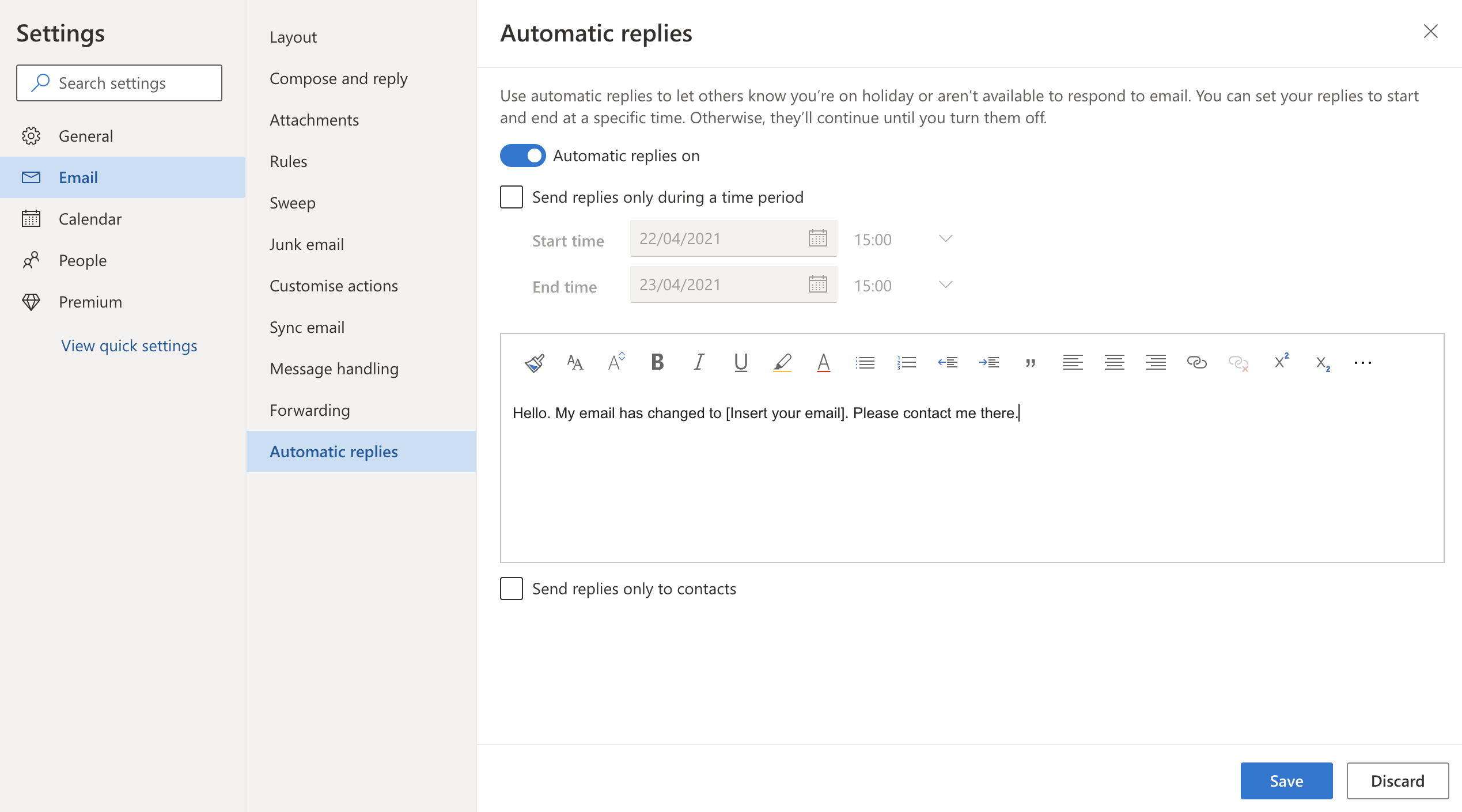Click the Format painter icon
Image resolution: width=1462 pixels, height=812 pixels.
pyautogui.click(x=534, y=363)
